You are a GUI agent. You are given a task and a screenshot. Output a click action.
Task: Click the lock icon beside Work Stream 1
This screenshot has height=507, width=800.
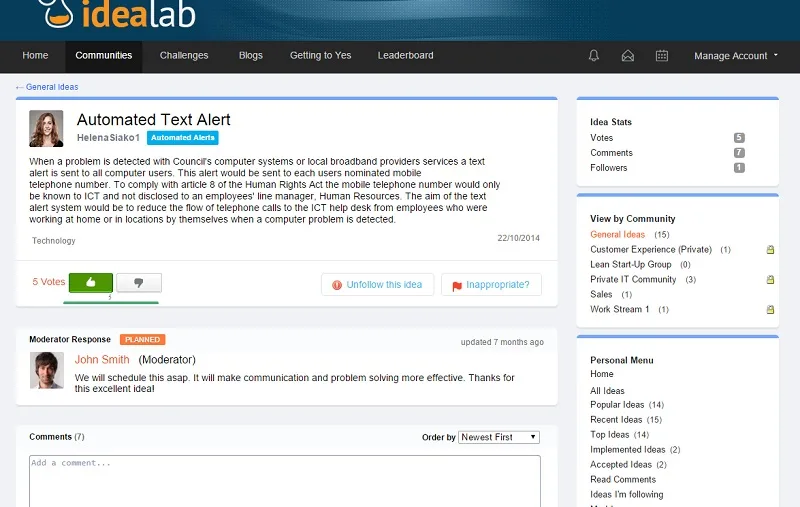770,309
